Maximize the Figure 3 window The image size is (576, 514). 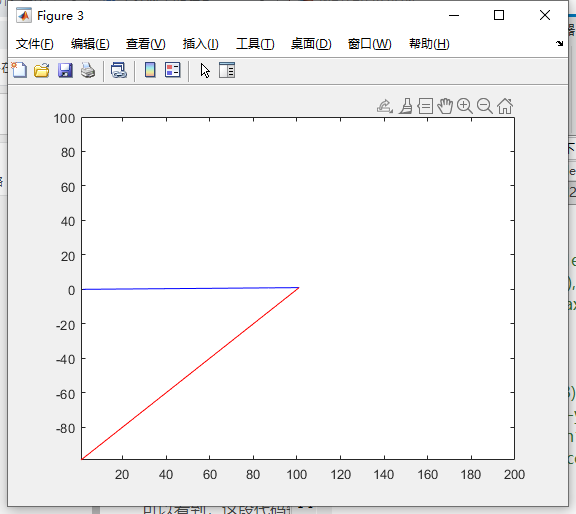(498, 15)
